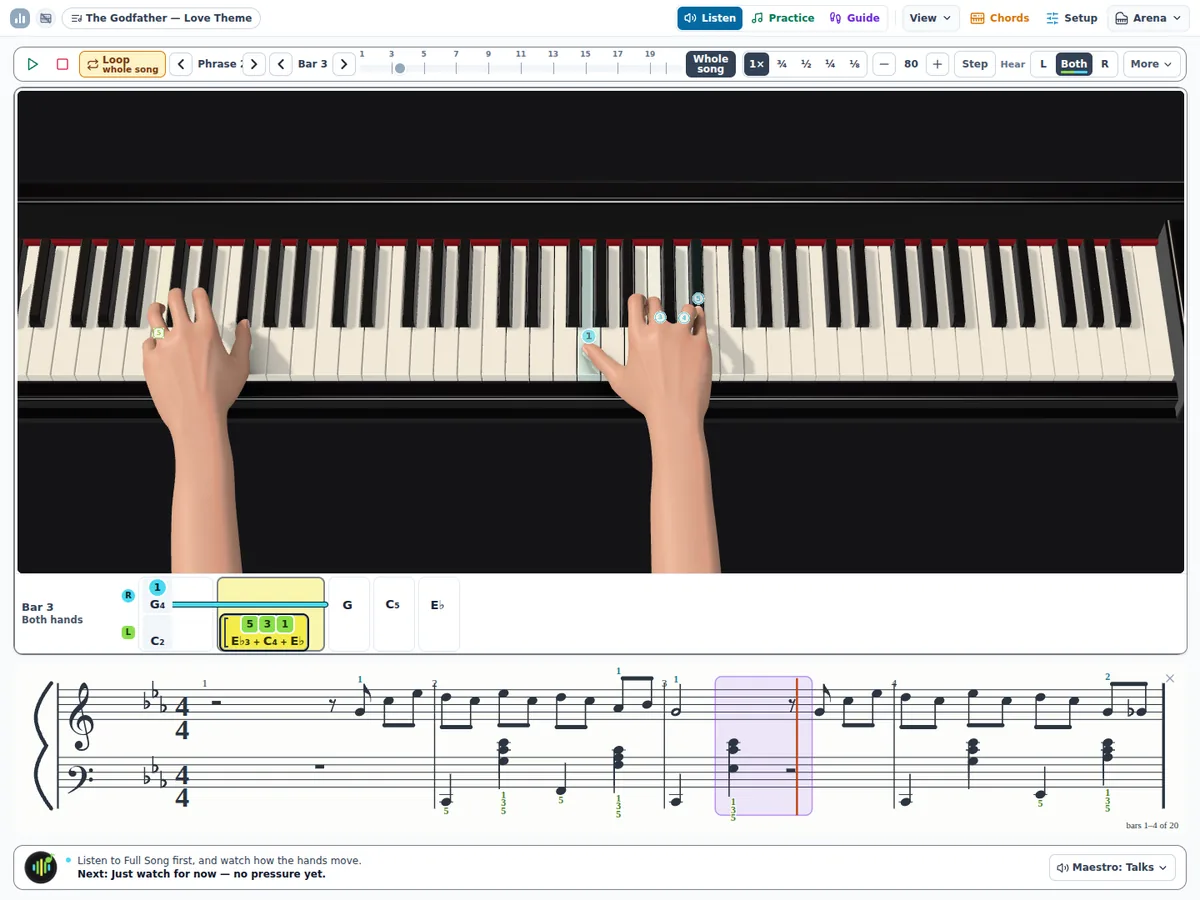
Task: Select the Whole song button
Action: point(710,64)
